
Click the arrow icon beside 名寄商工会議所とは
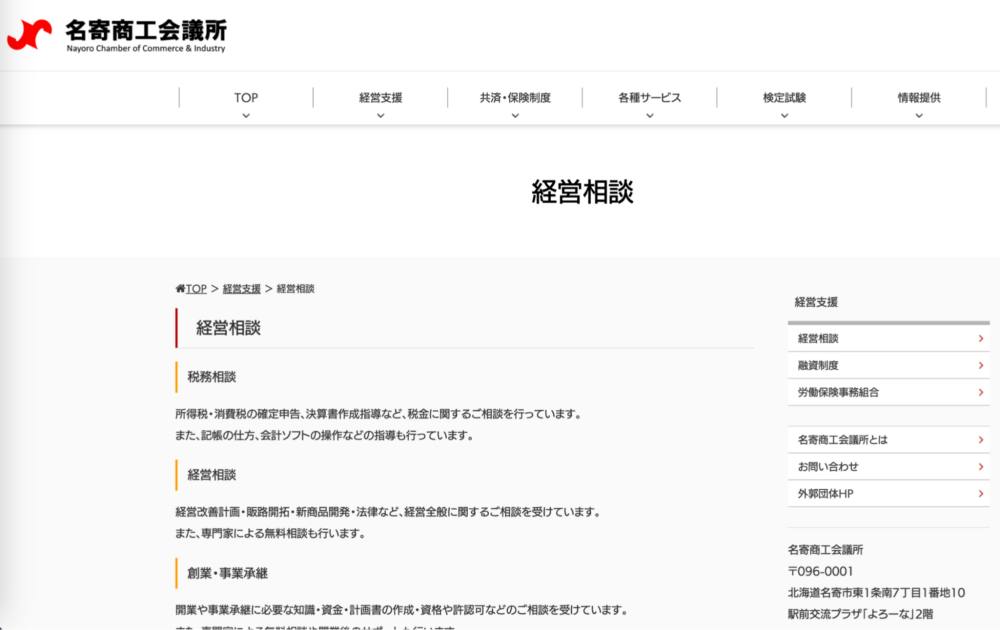(981, 440)
